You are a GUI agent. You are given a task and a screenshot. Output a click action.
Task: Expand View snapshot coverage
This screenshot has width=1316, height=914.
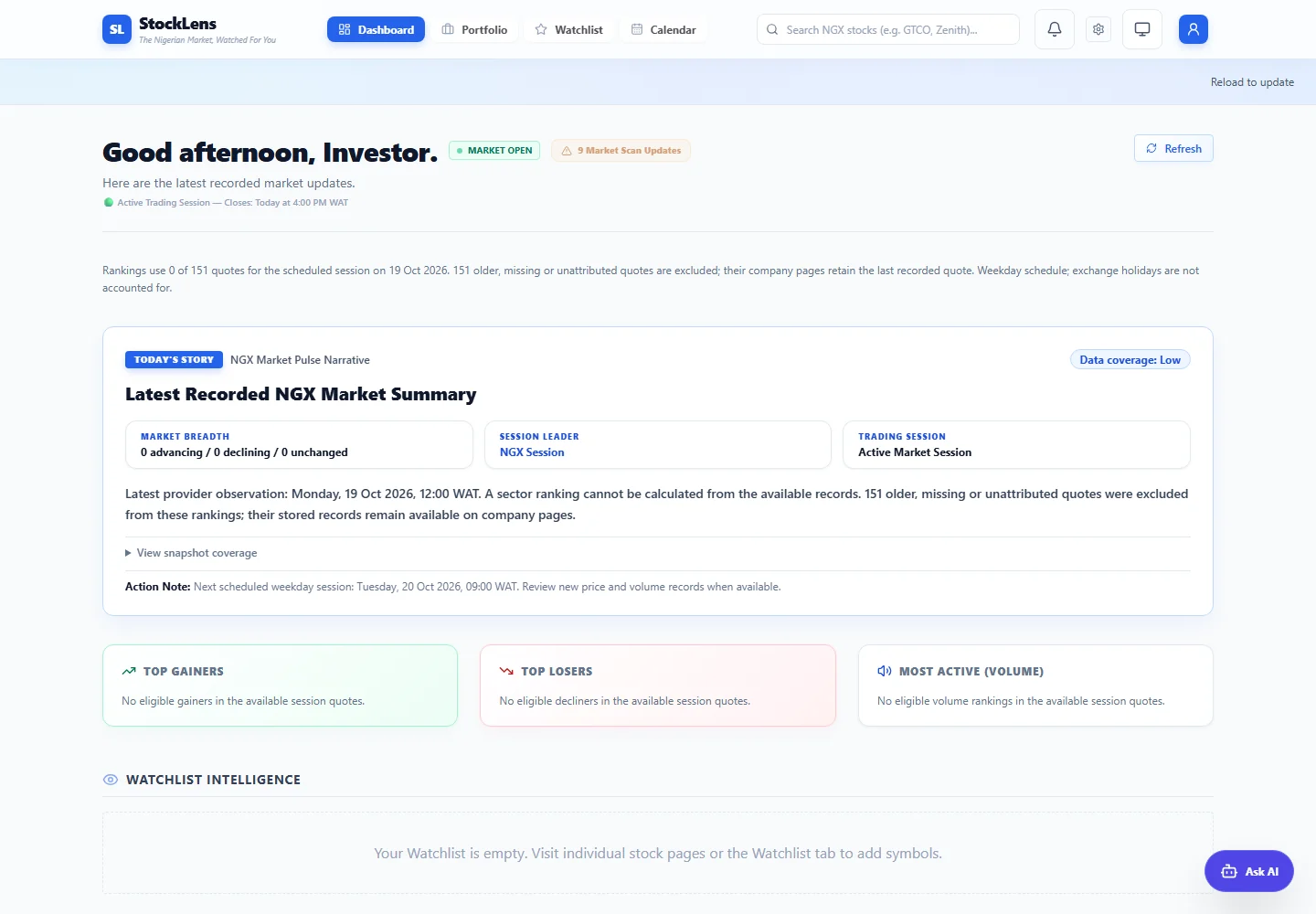click(x=191, y=553)
